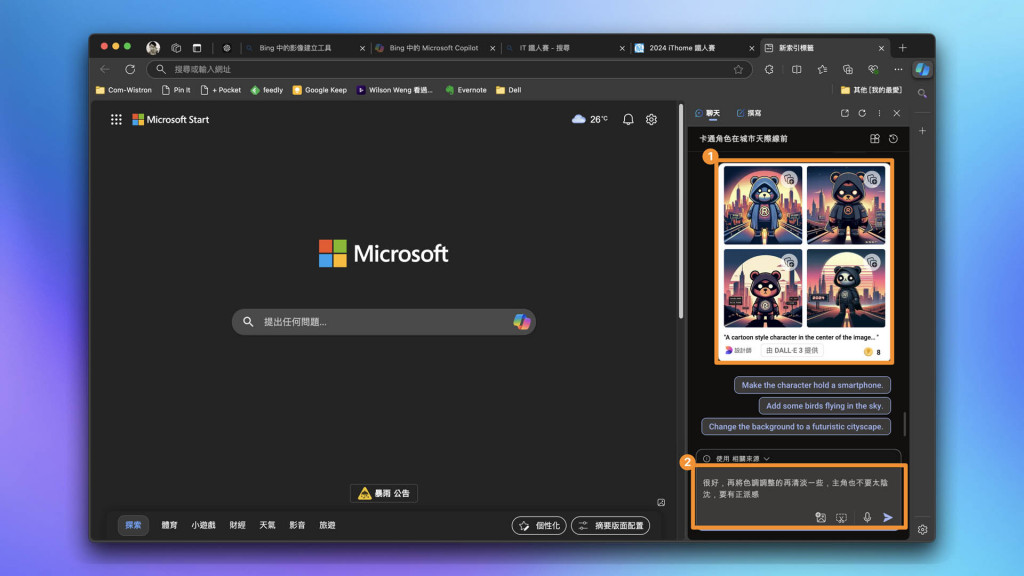The height and width of the screenshot is (576, 1024).
Task: Open the 其他 [我的最愛] bookmarks folder
Action: click(871, 90)
